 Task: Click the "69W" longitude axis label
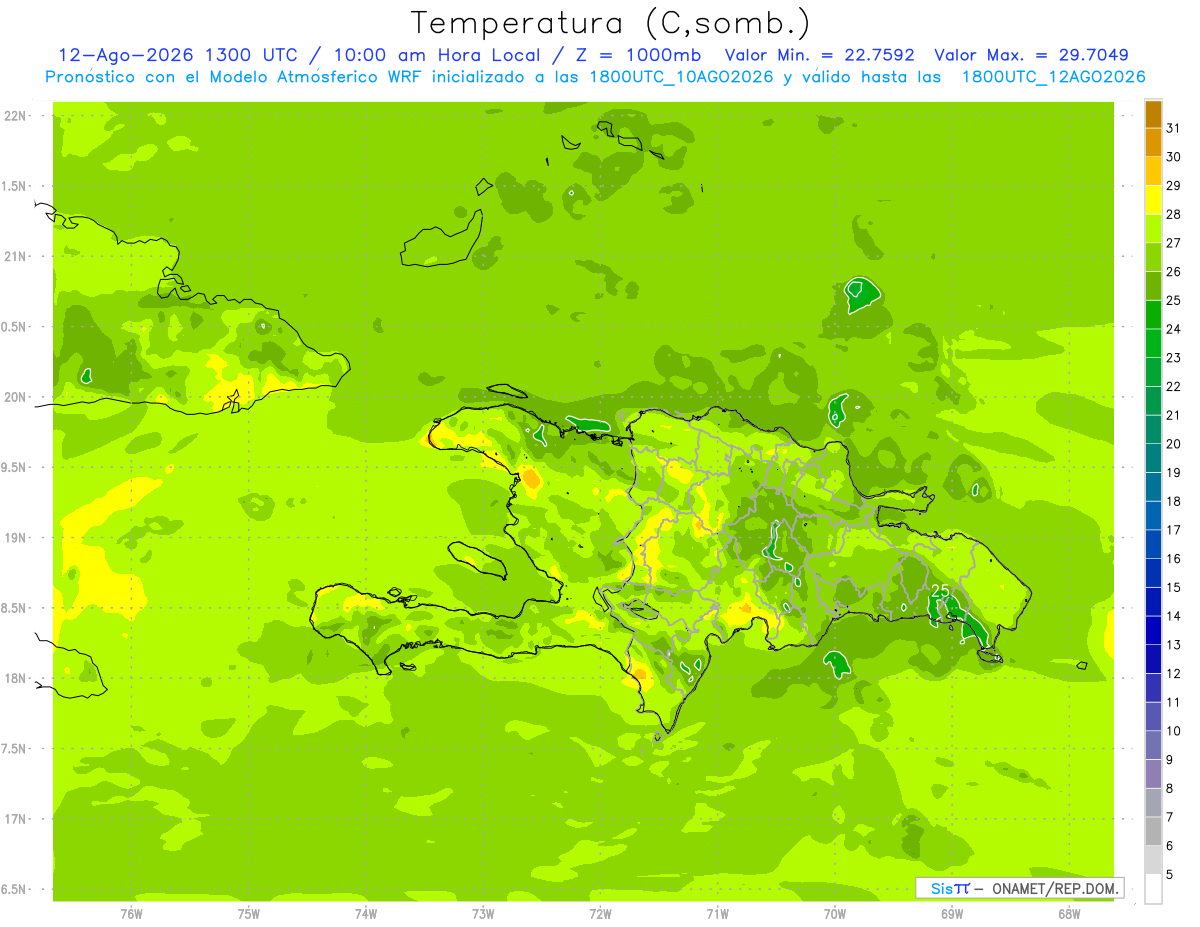[x=952, y=914]
